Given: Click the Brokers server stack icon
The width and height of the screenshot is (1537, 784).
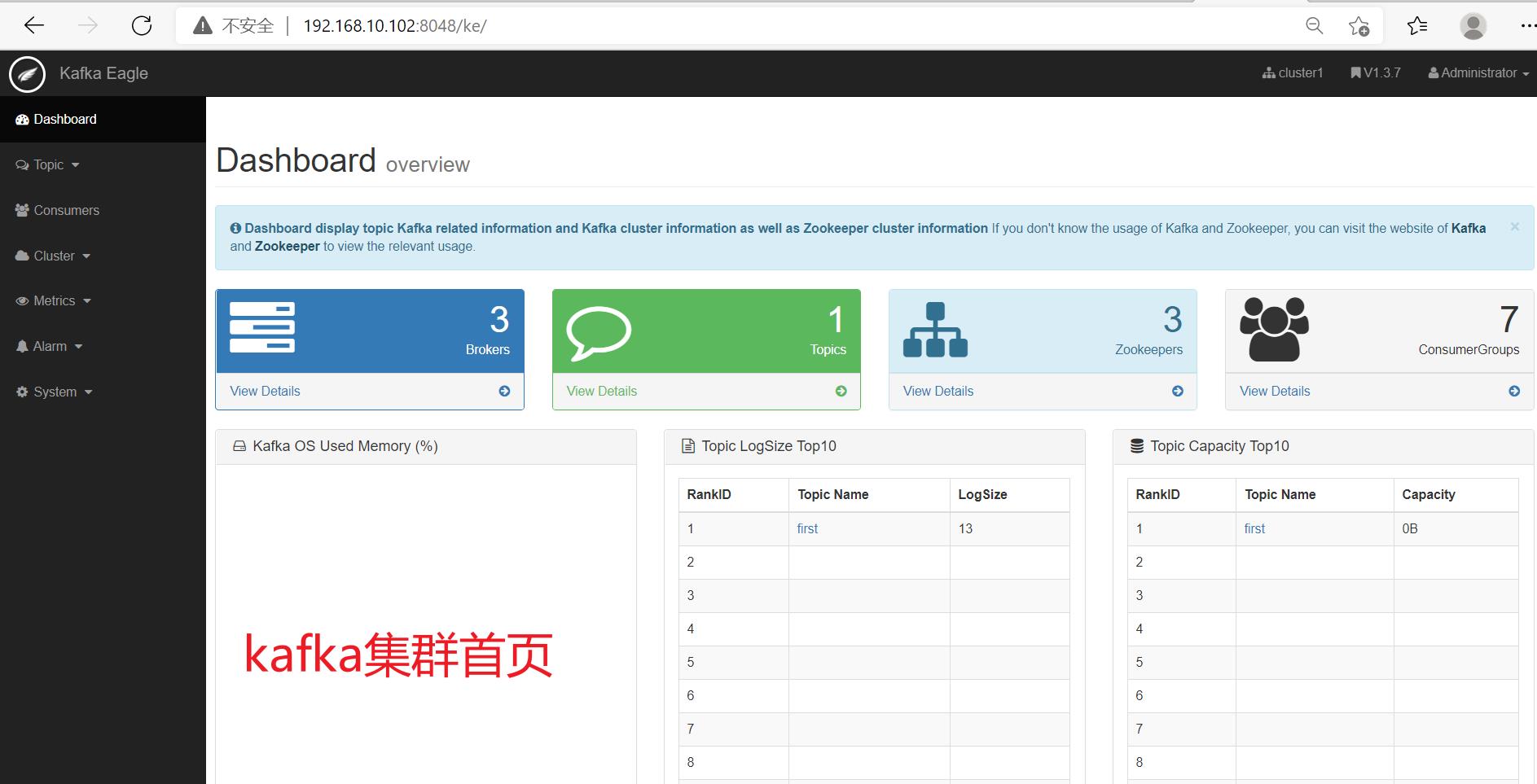Looking at the screenshot, I should [262, 327].
